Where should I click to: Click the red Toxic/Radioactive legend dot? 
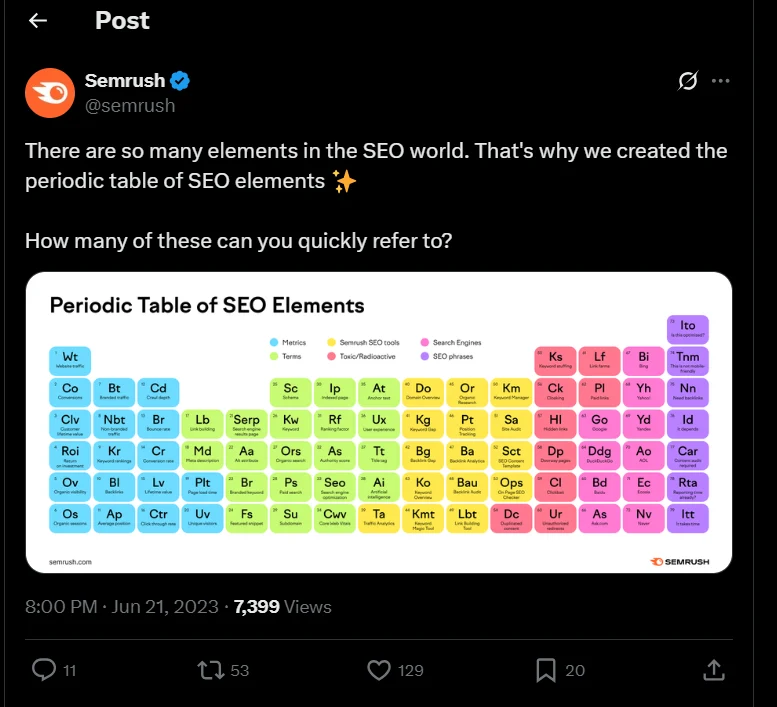tap(331, 356)
